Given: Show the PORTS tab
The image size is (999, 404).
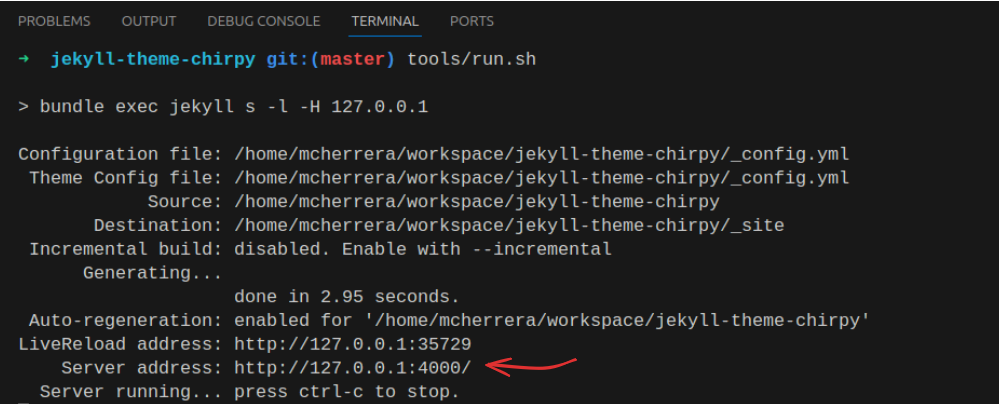Looking at the screenshot, I should click(x=471, y=21).
